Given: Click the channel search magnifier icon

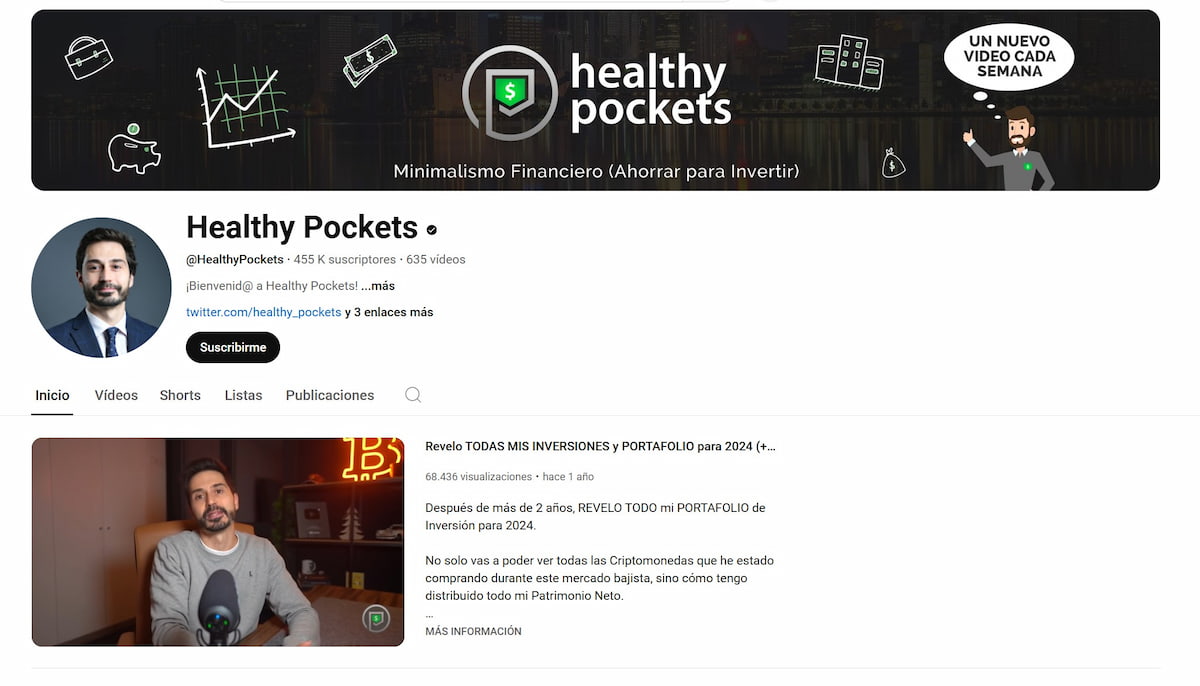Looking at the screenshot, I should 413,395.
